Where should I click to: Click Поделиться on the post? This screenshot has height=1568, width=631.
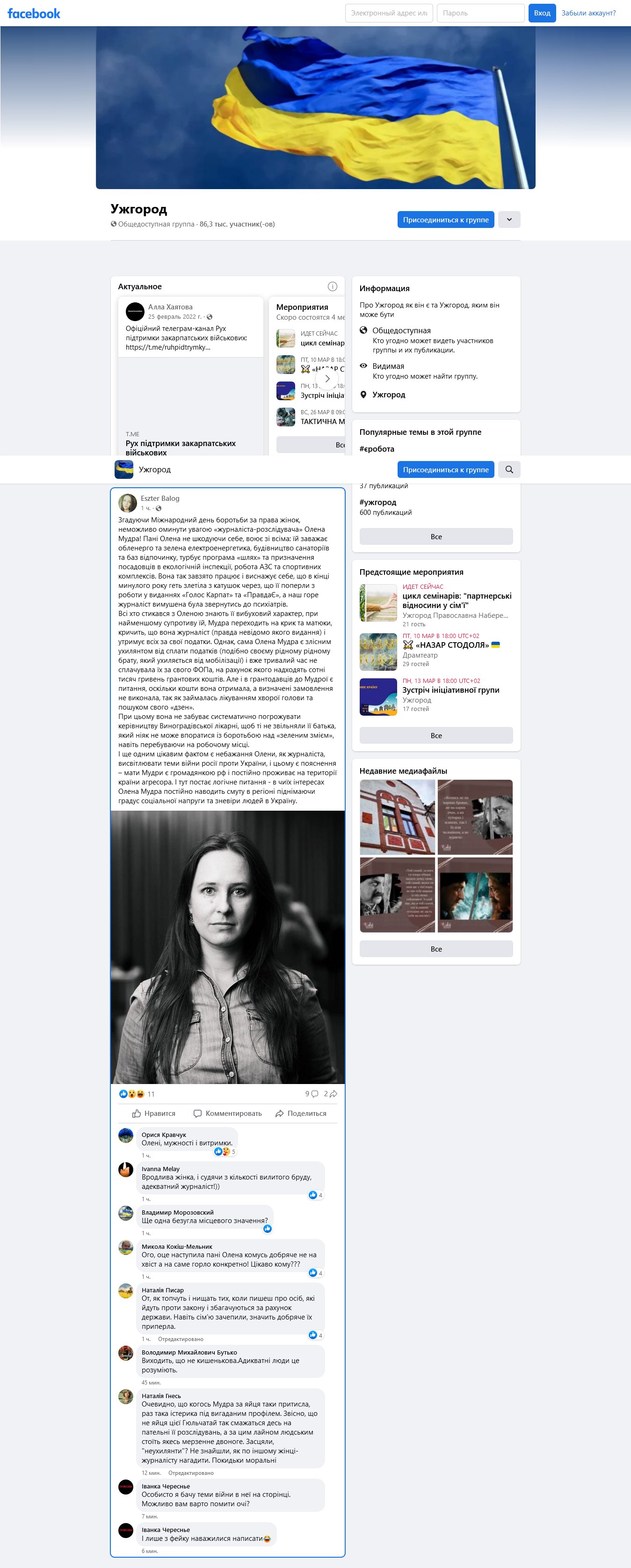point(301,1114)
